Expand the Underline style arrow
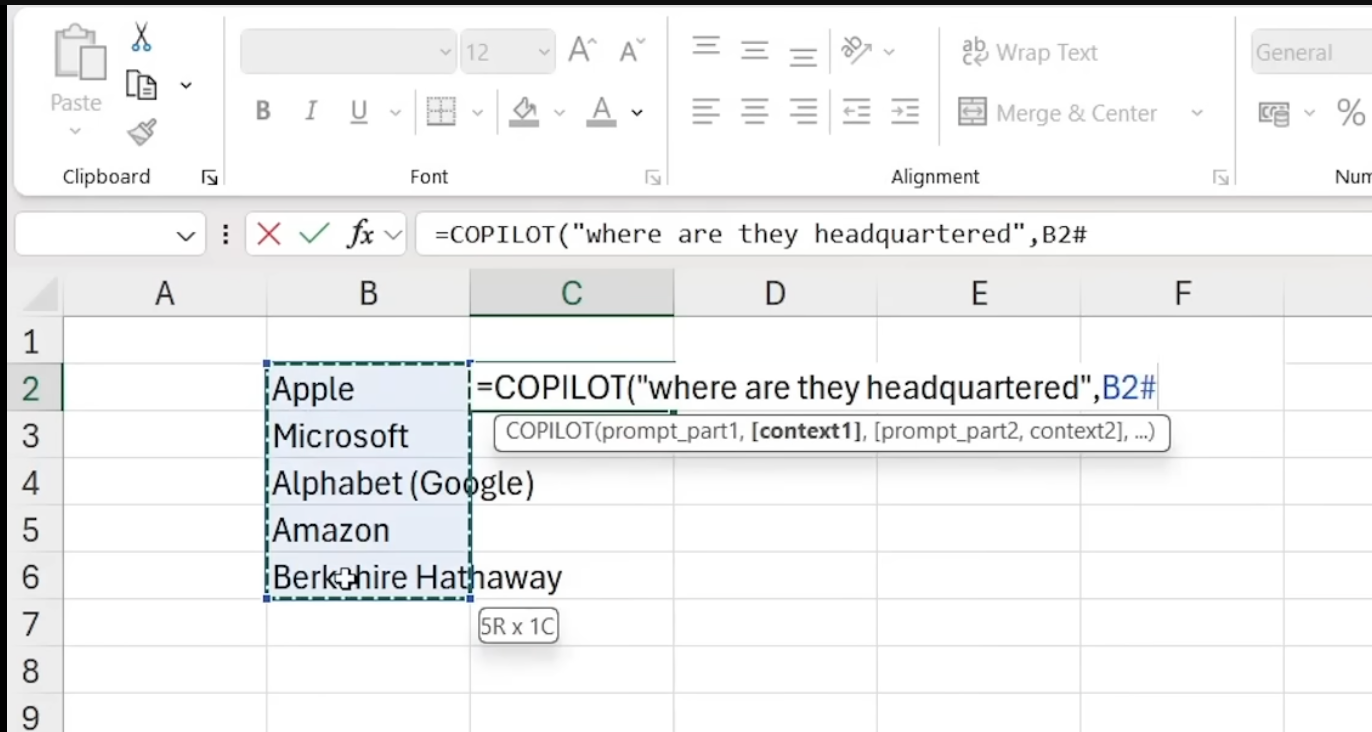 click(395, 113)
